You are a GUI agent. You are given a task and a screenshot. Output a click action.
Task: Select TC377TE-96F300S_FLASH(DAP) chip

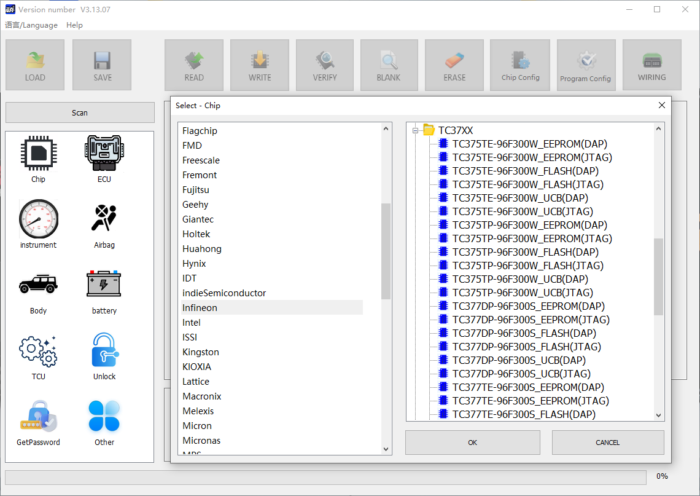(524, 414)
